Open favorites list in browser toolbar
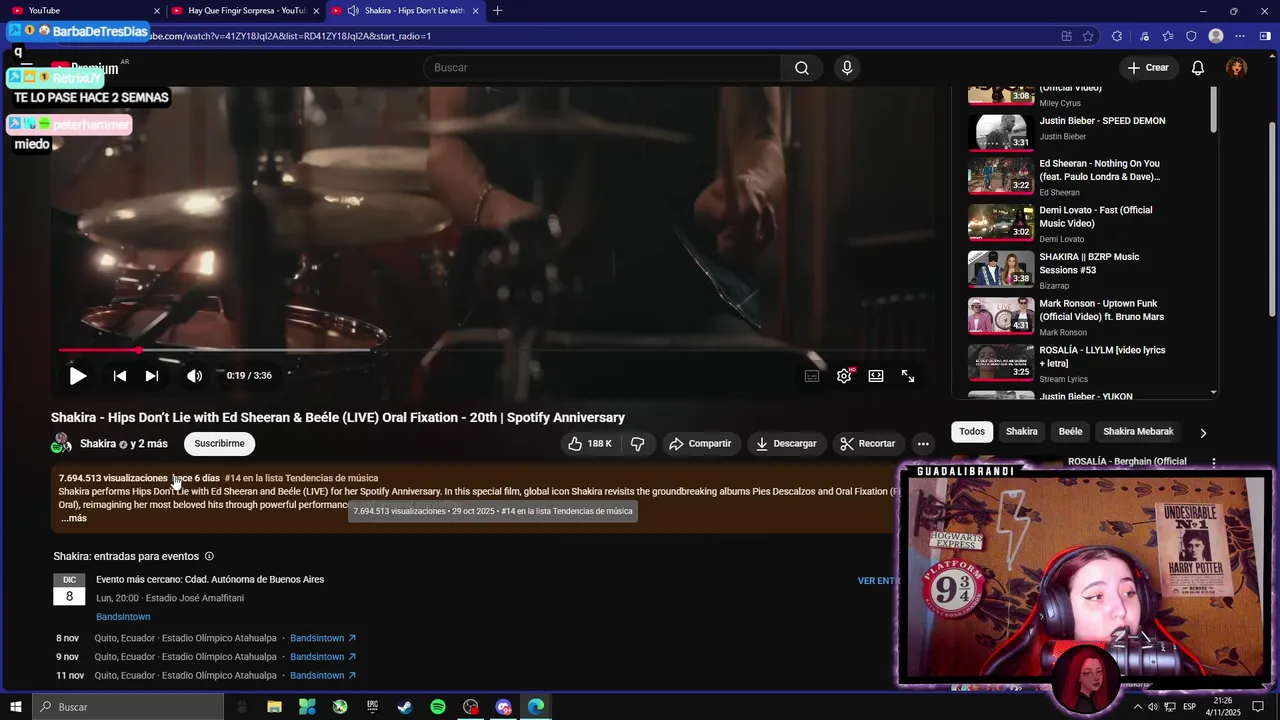 [1167, 36]
